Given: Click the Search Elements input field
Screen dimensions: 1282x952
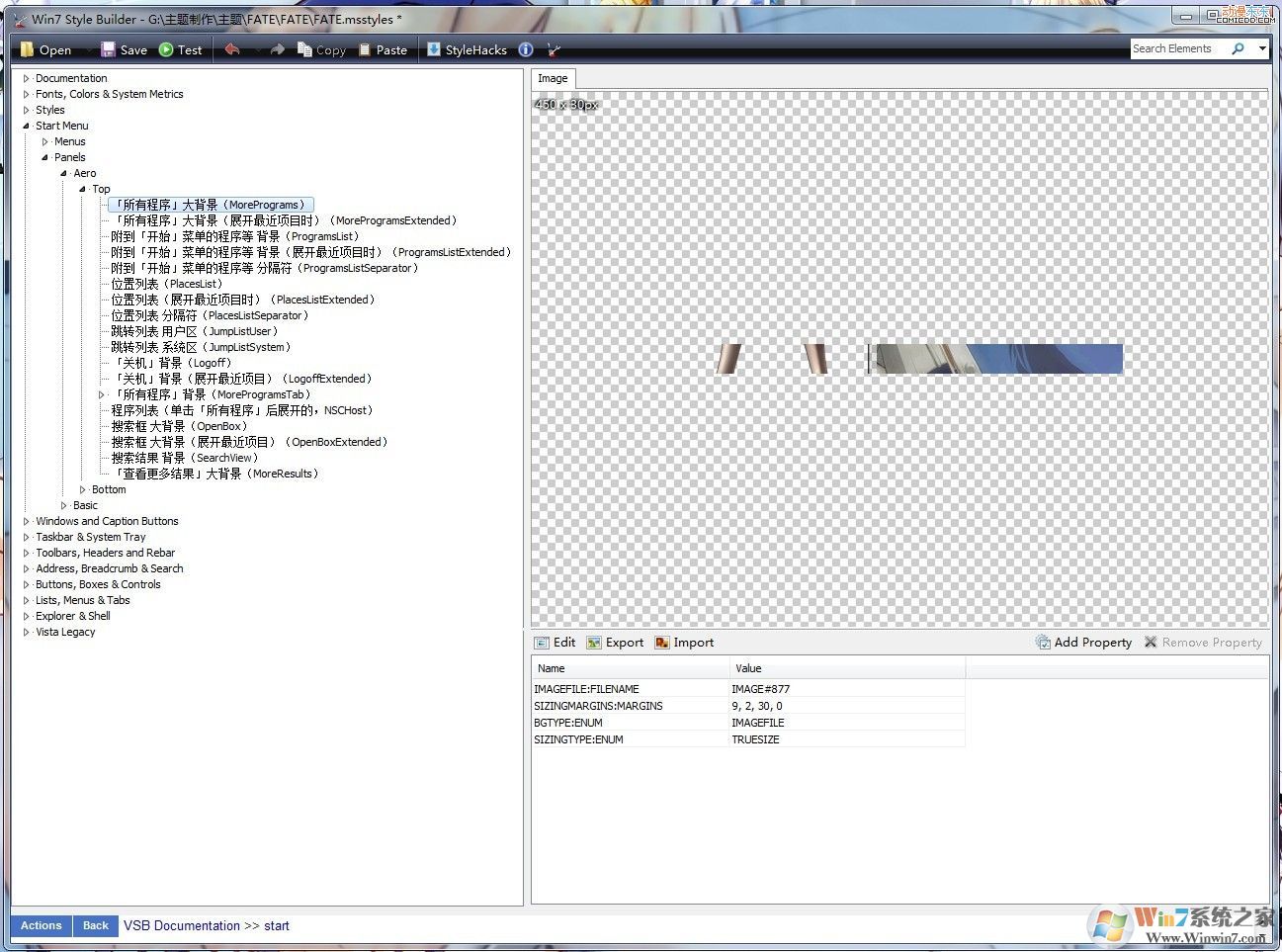Looking at the screenshot, I should pos(1183,48).
